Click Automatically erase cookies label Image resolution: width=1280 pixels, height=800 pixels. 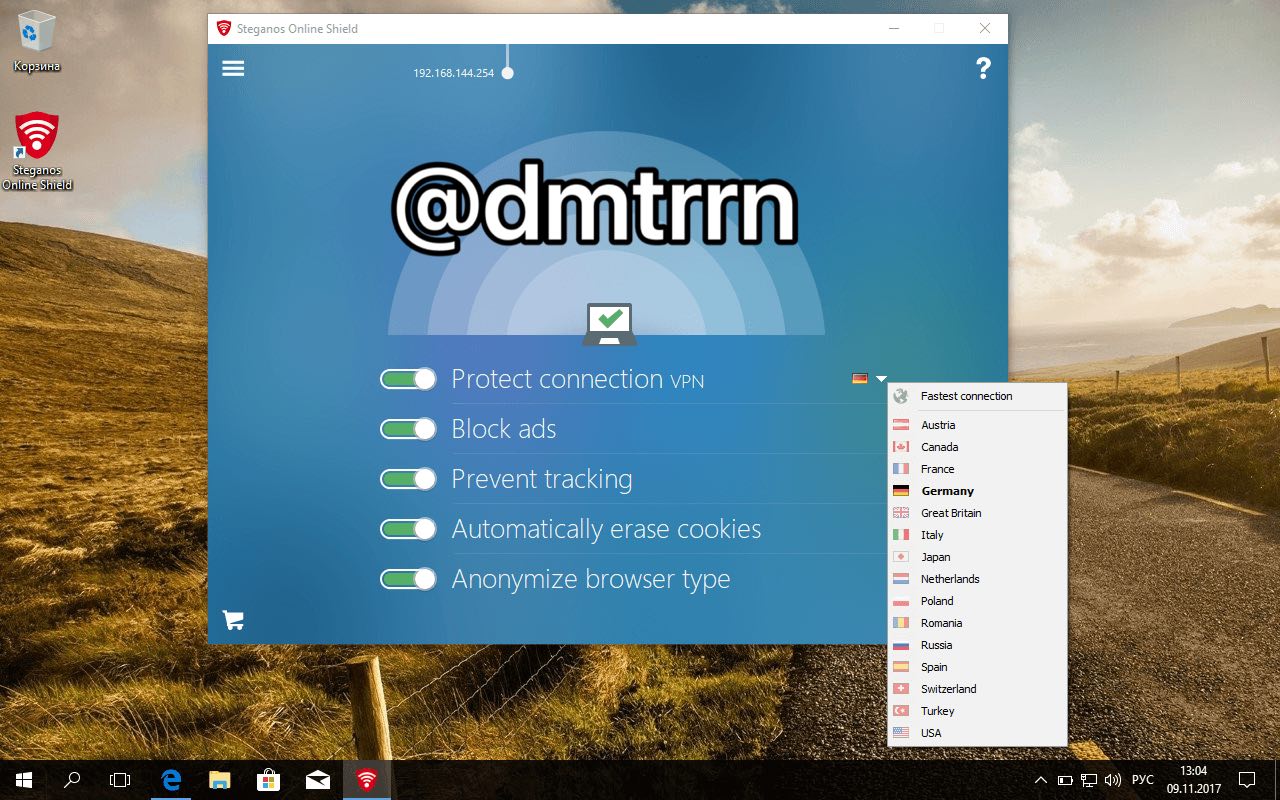pyautogui.click(x=606, y=529)
